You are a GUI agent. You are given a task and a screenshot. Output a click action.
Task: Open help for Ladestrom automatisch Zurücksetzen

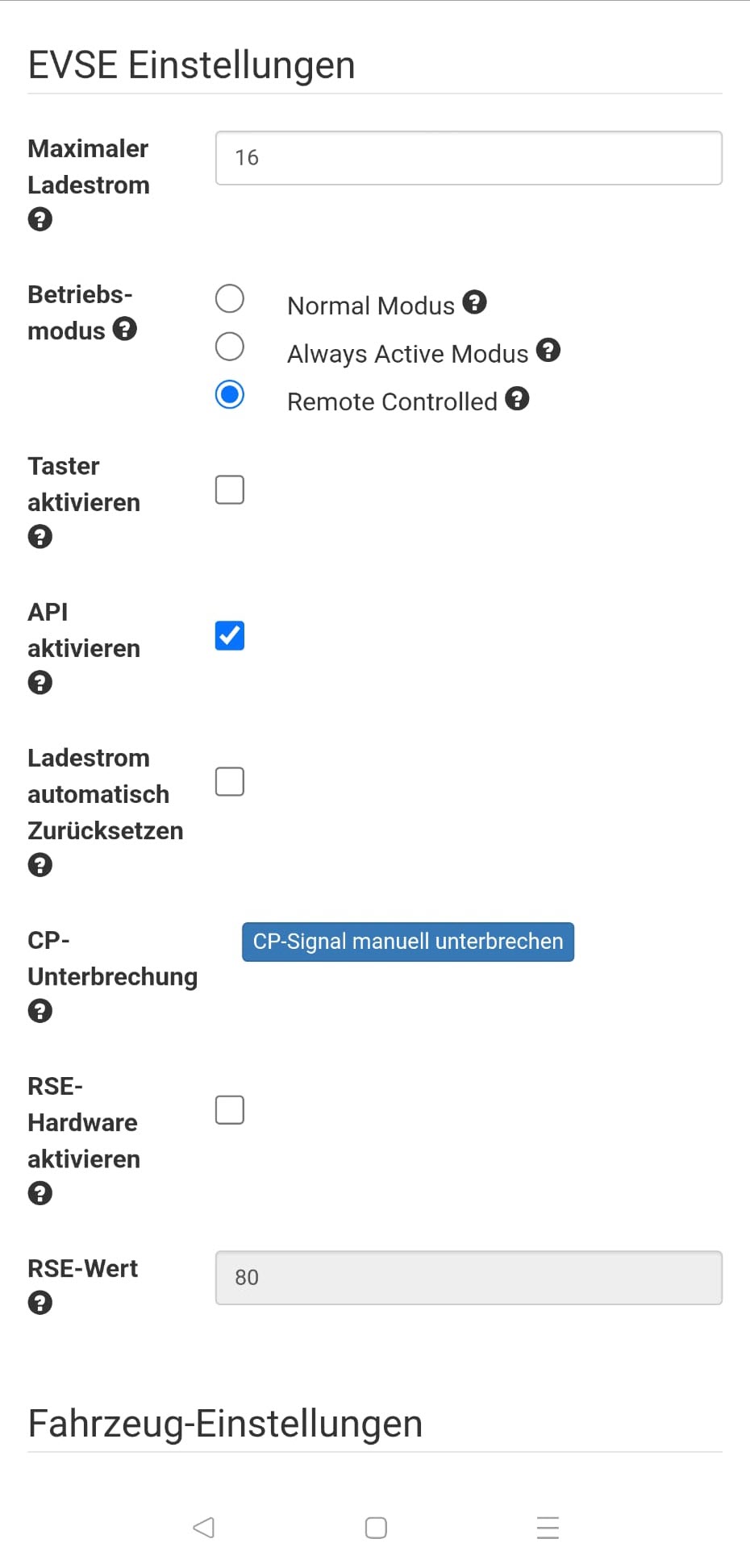40,865
